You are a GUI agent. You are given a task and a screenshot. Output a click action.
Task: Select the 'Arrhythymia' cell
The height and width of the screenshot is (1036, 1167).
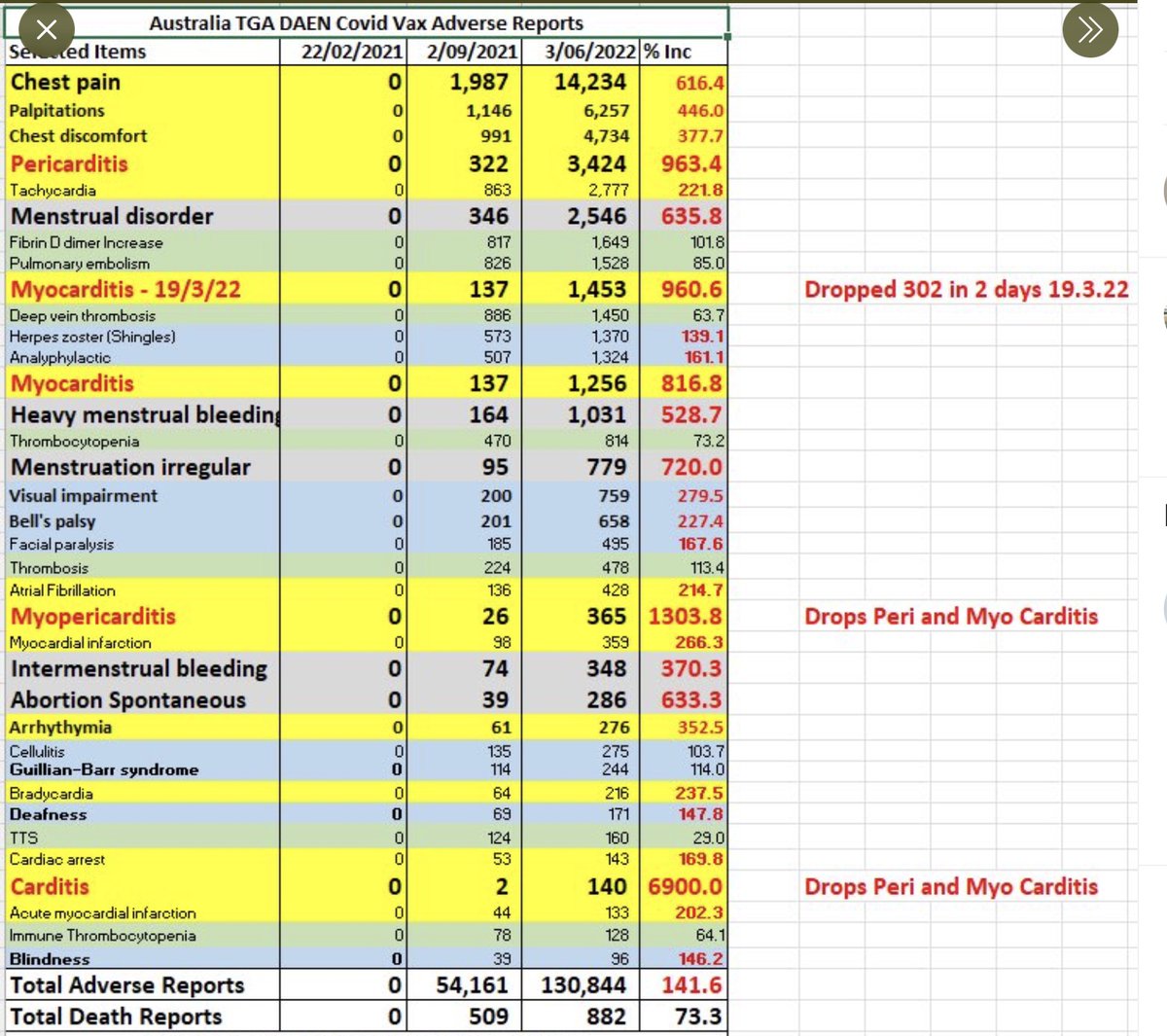(60, 728)
